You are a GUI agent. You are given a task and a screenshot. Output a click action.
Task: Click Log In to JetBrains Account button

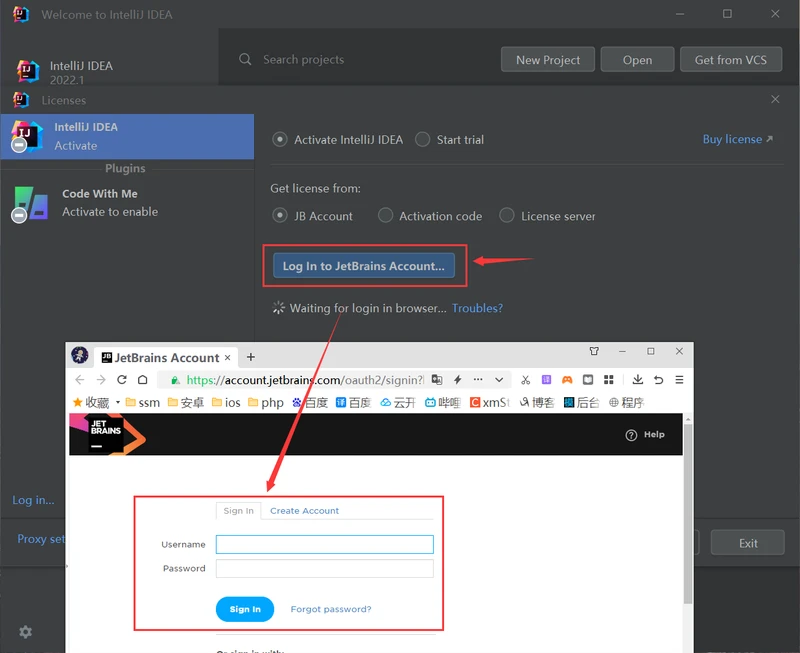pyautogui.click(x=363, y=266)
